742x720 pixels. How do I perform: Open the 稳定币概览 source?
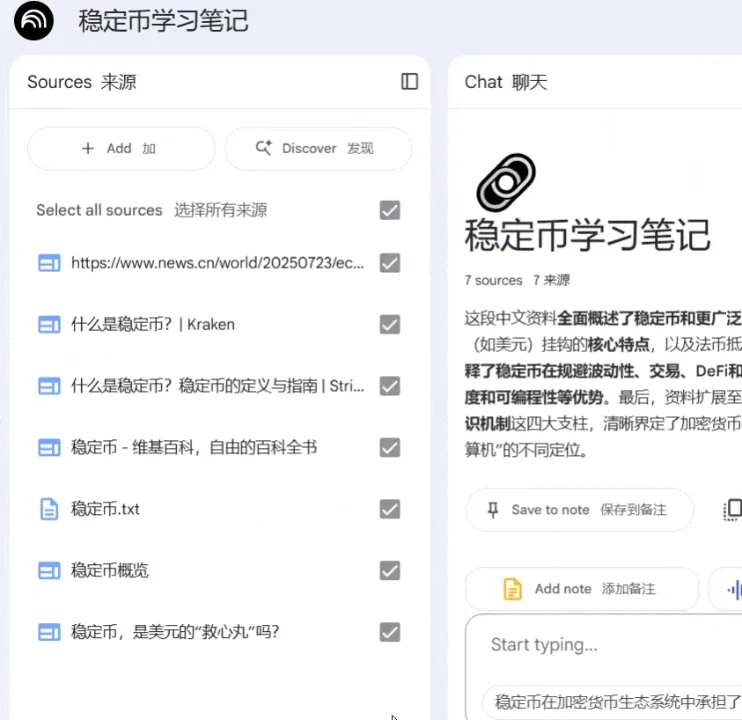point(110,571)
